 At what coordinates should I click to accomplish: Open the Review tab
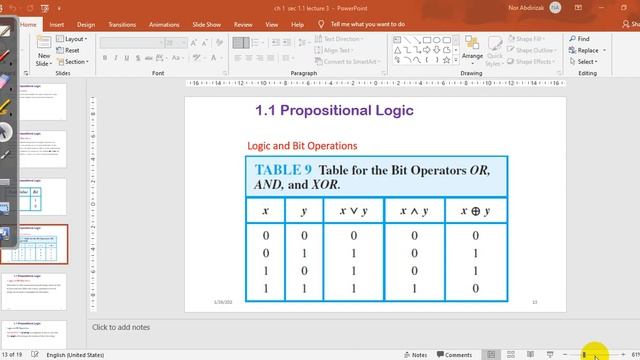pos(243,24)
